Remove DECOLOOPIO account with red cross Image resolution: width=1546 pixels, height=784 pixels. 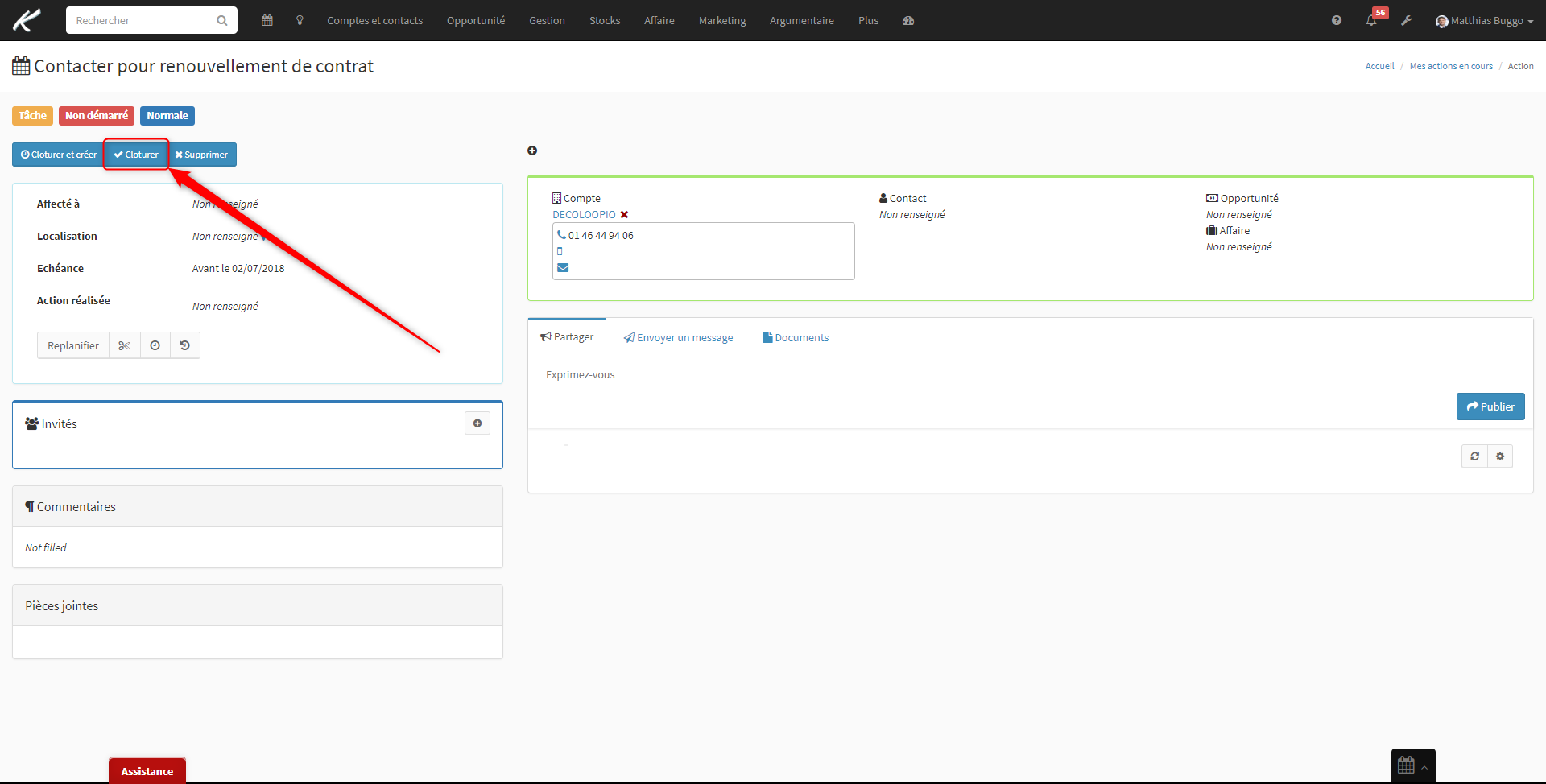(624, 214)
